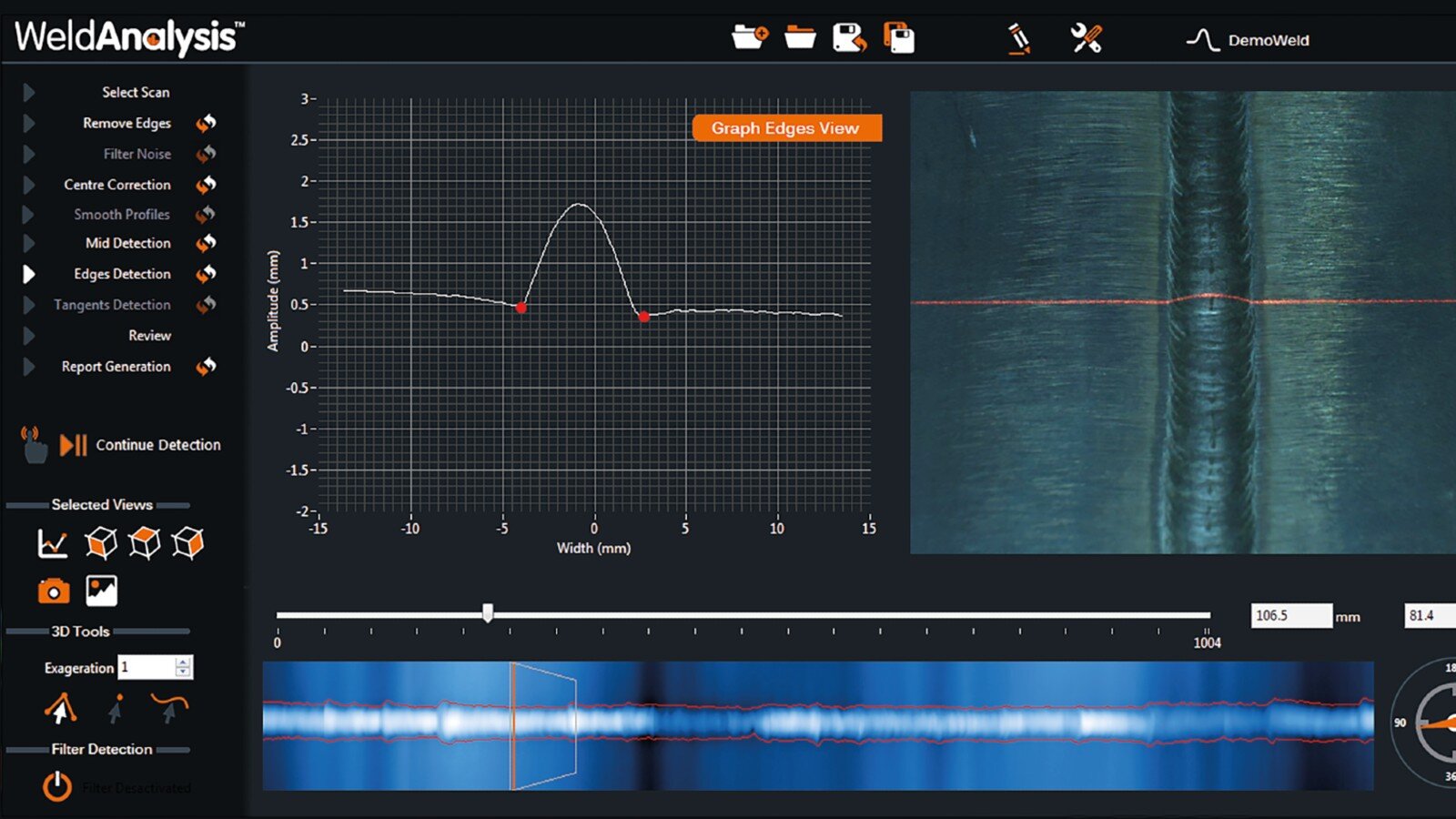
Task: Redo the Tangents Detection step
Action: click(x=207, y=305)
